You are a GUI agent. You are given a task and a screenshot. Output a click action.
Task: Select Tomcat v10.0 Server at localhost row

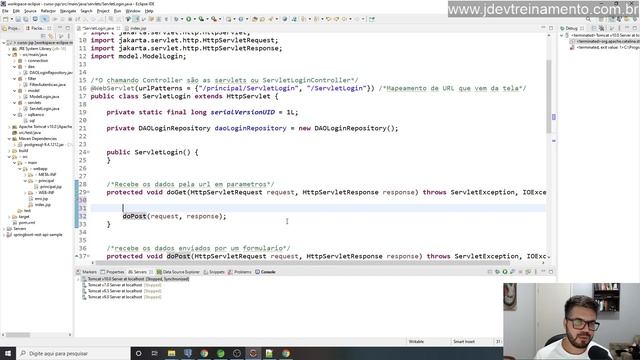point(138,279)
